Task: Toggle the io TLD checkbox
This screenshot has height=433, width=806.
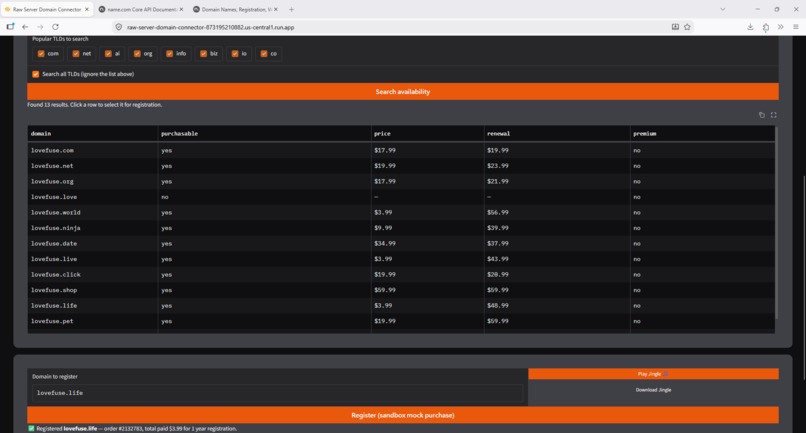Action: 235,53
